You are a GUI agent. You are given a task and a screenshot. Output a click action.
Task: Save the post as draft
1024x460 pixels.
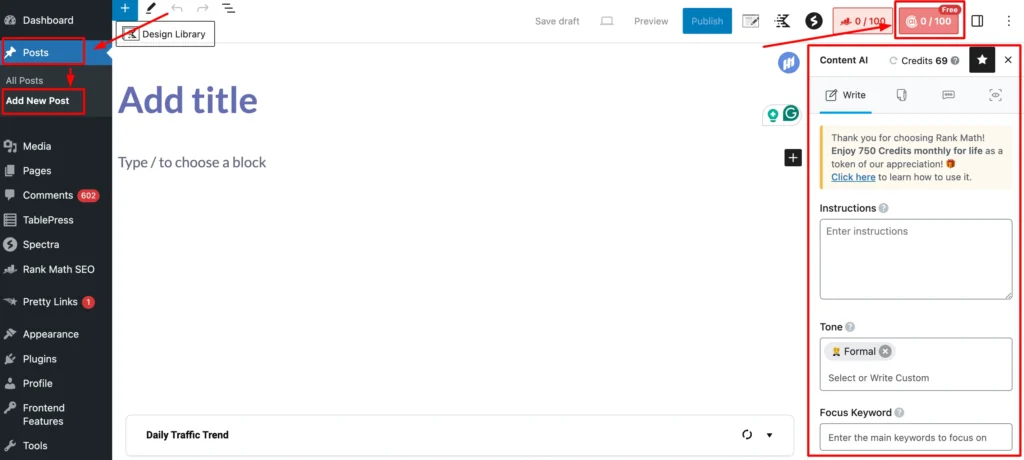tap(557, 21)
